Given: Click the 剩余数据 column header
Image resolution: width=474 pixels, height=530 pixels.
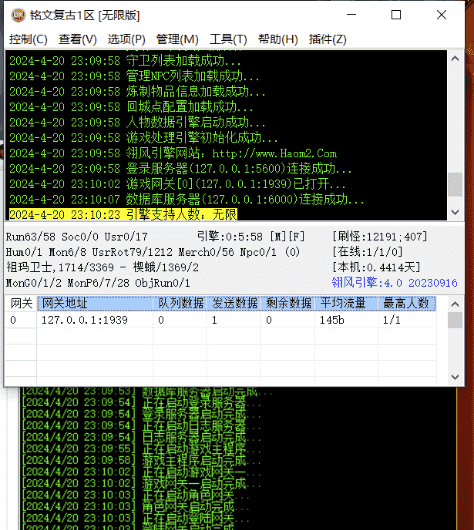Looking at the screenshot, I should click(x=288, y=303).
